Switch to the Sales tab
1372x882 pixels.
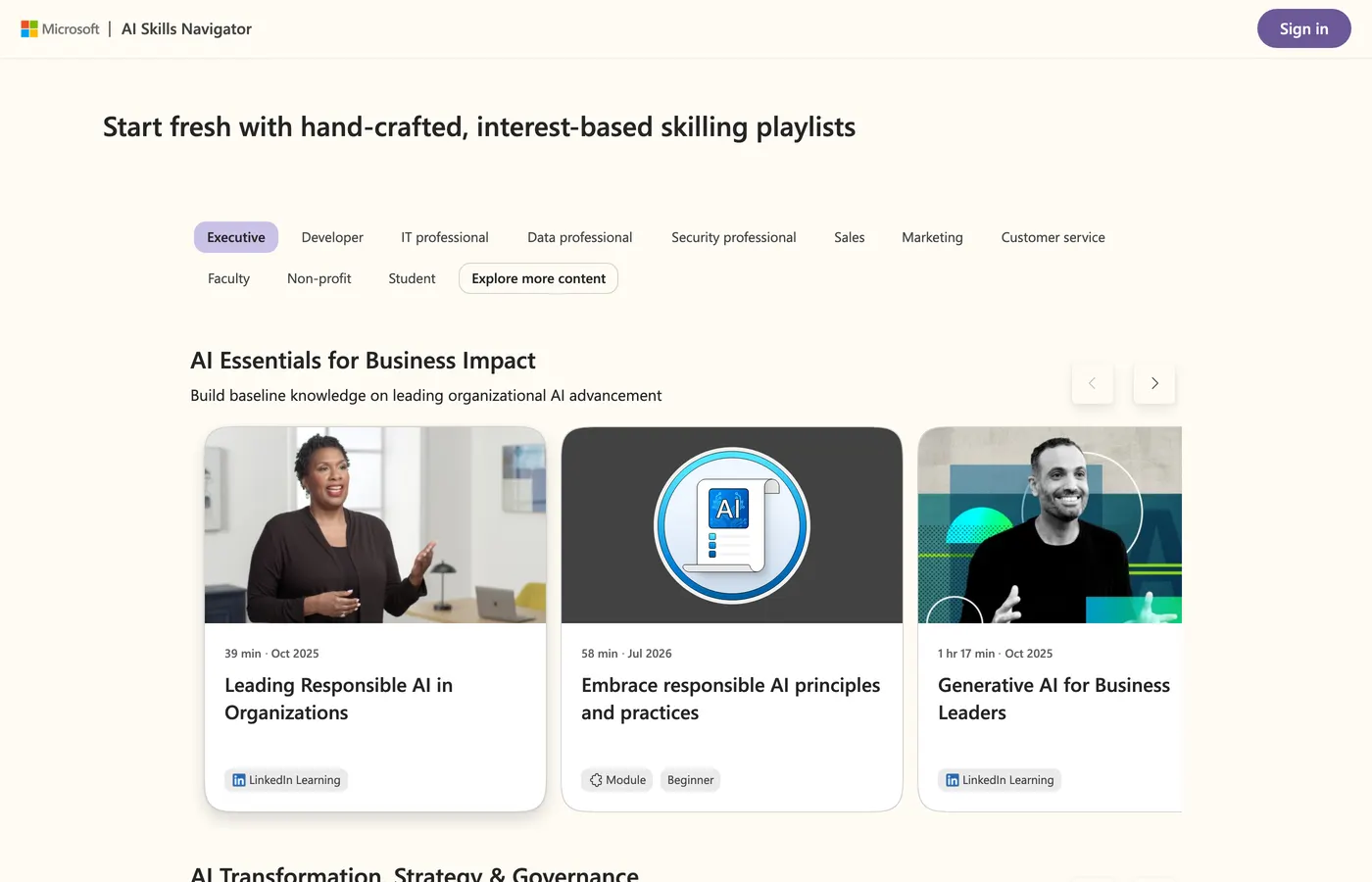[x=850, y=237]
